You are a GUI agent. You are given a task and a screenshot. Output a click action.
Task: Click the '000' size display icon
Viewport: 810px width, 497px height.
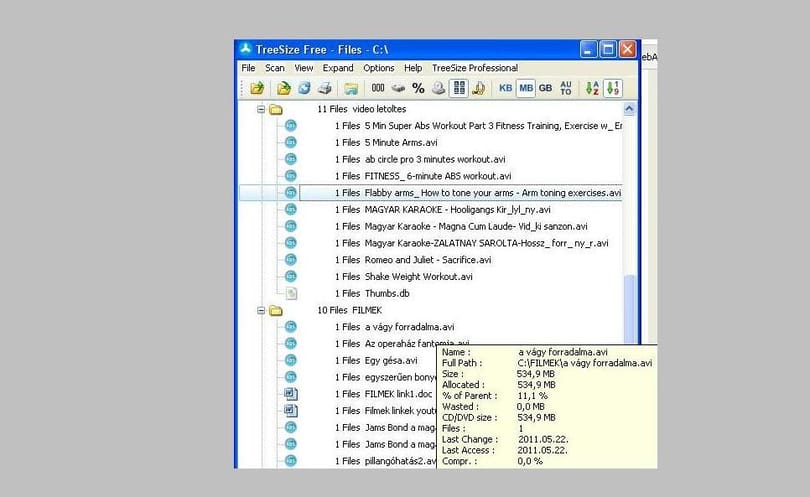378,88
